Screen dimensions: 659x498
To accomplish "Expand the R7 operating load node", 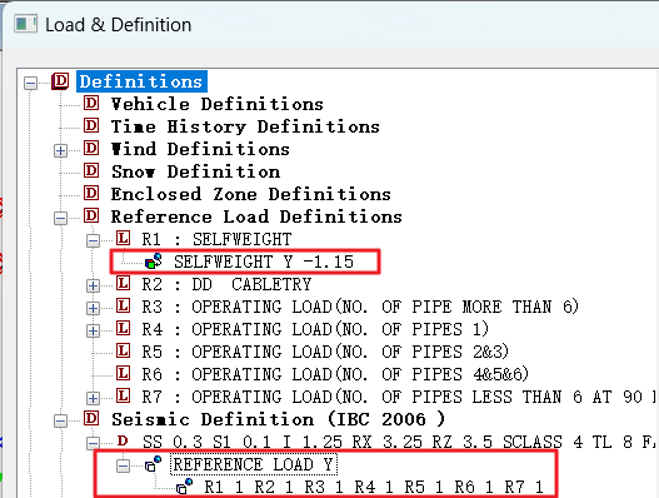I will point(93,398).
